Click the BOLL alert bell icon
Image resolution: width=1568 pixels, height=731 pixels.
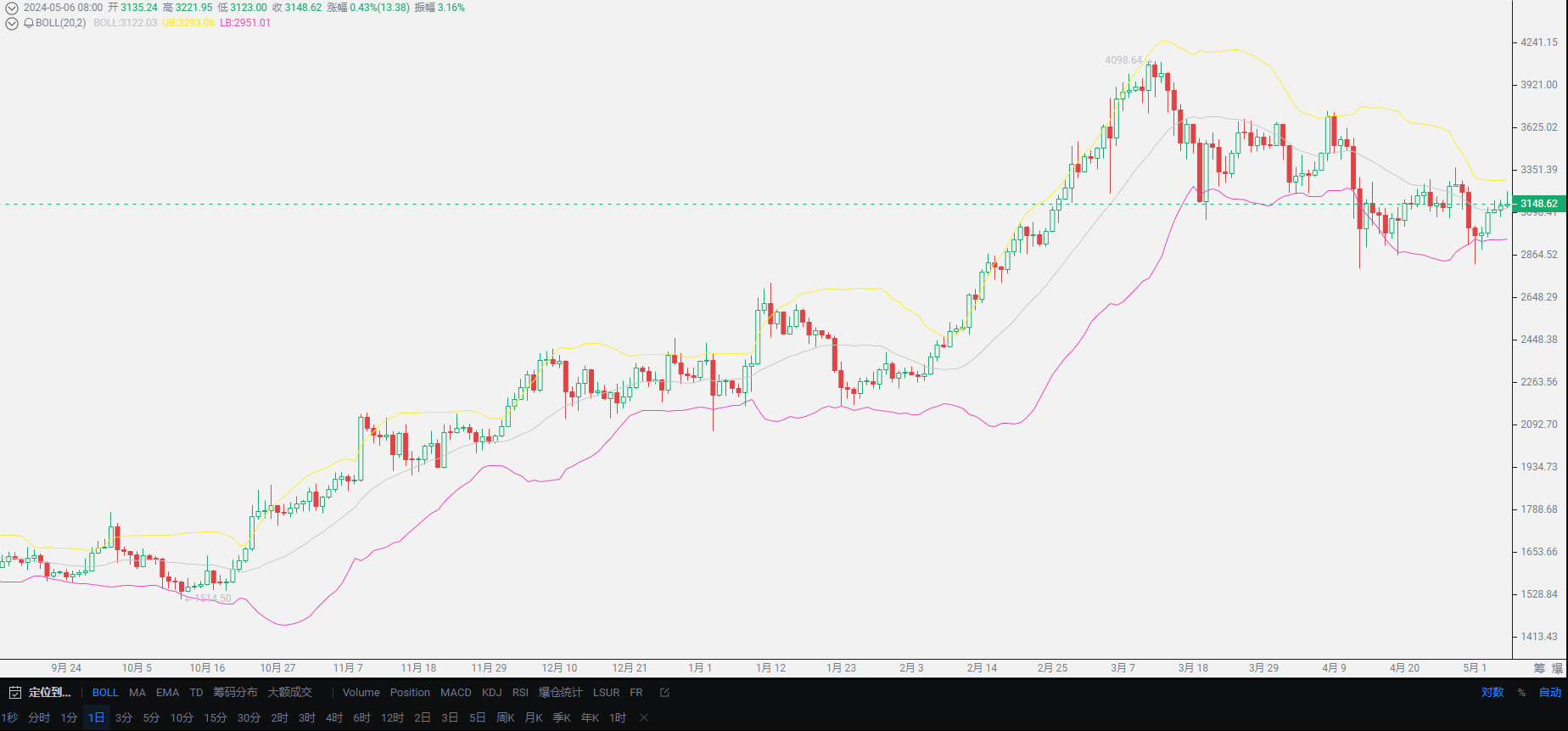[29, 23]
